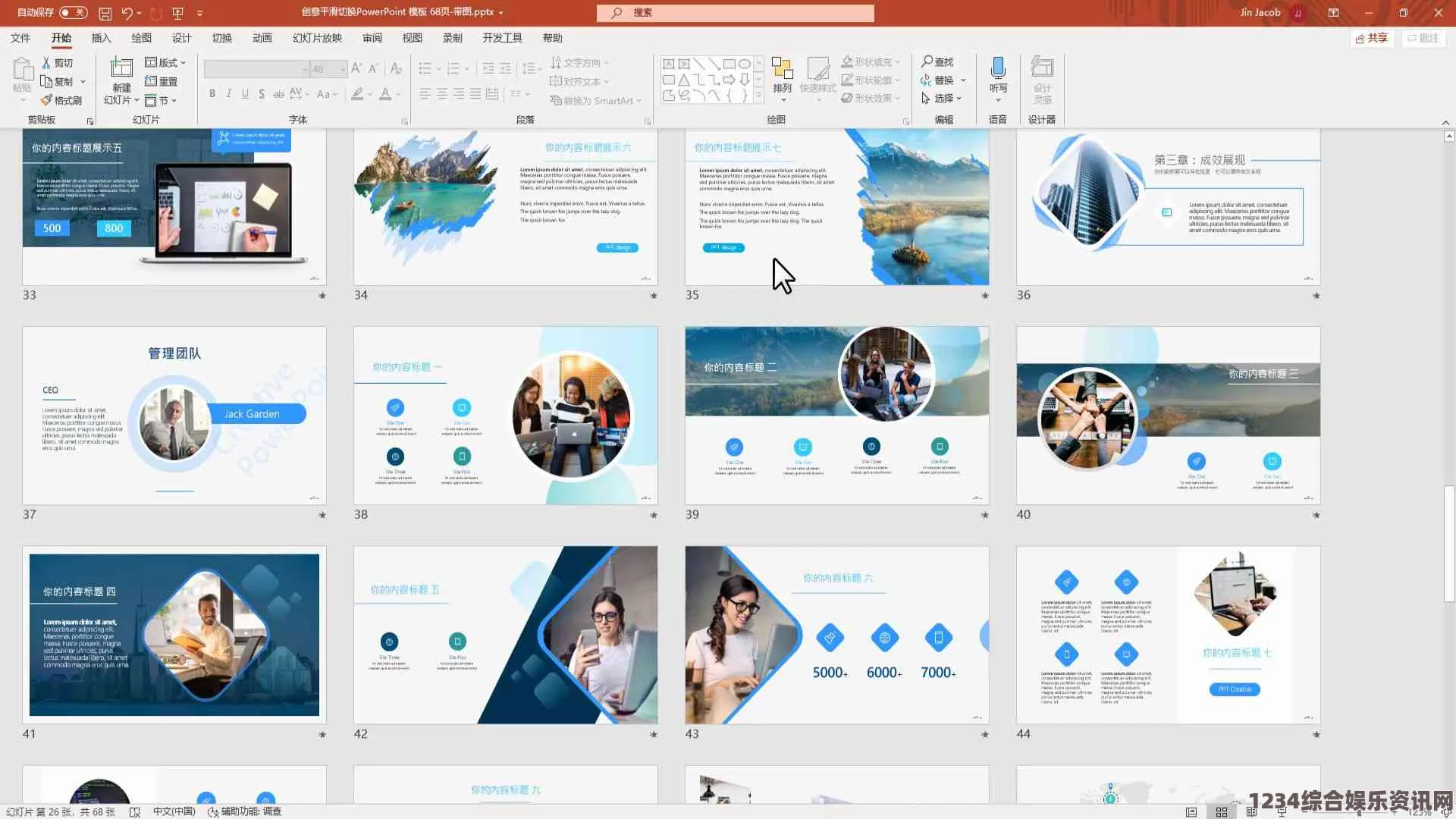
Task: Open the 开始 Home ribbon tab
Action: point(59,38)
